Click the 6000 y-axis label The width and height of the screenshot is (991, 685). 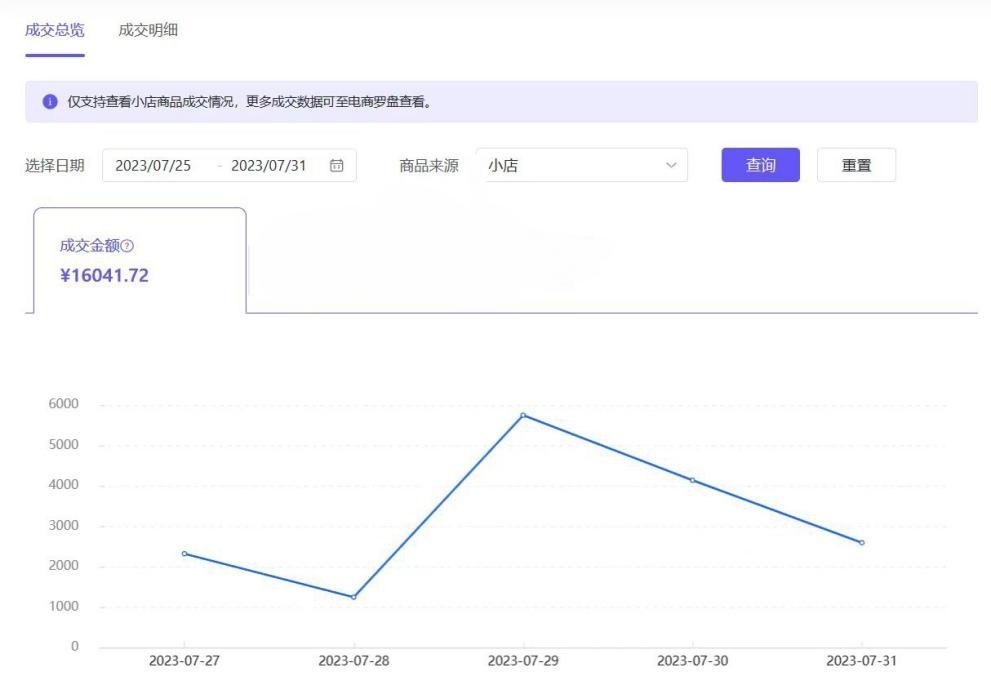pos(64,404)
